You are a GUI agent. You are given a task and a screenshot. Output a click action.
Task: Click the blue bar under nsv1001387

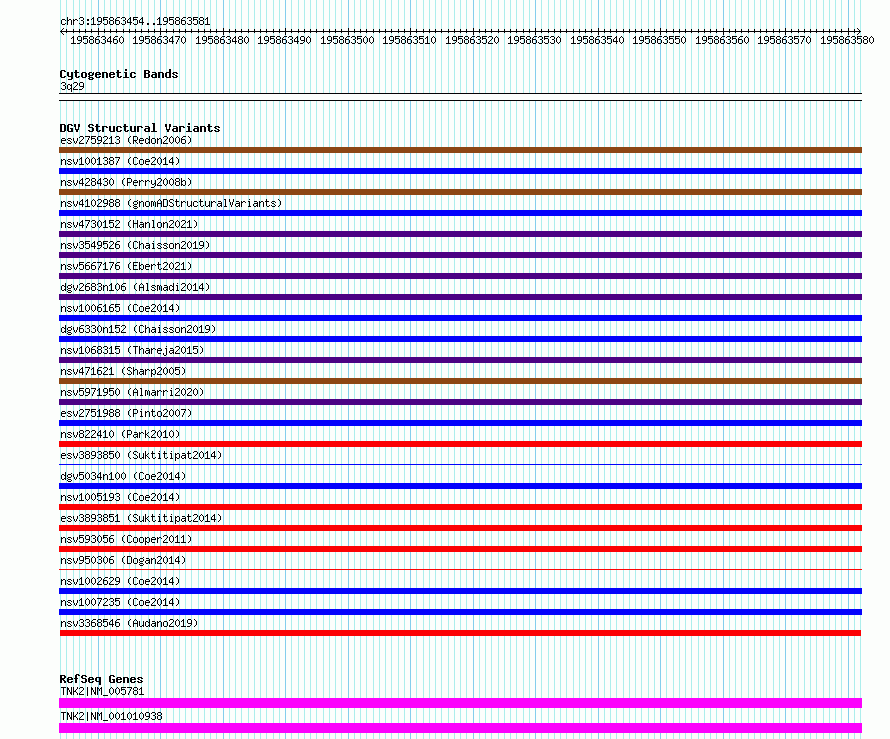(460, 171)
